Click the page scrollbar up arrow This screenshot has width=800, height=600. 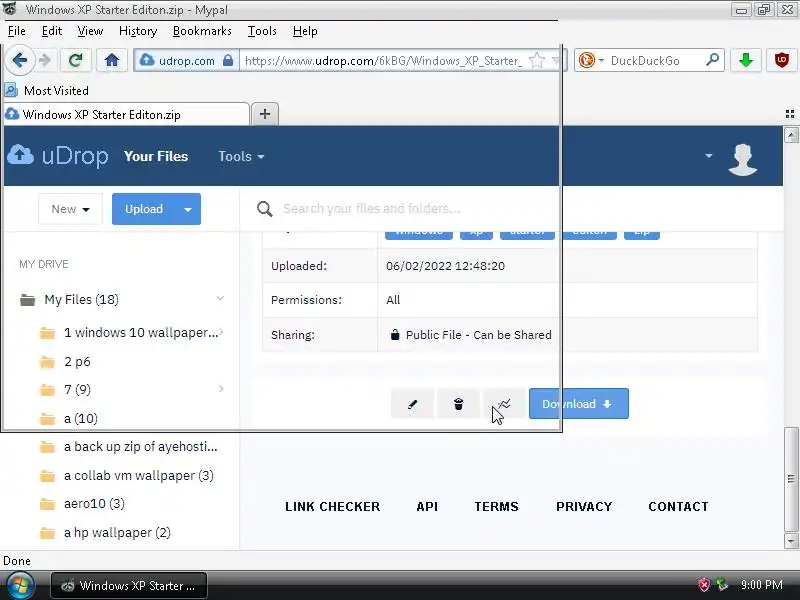point(791,135)
